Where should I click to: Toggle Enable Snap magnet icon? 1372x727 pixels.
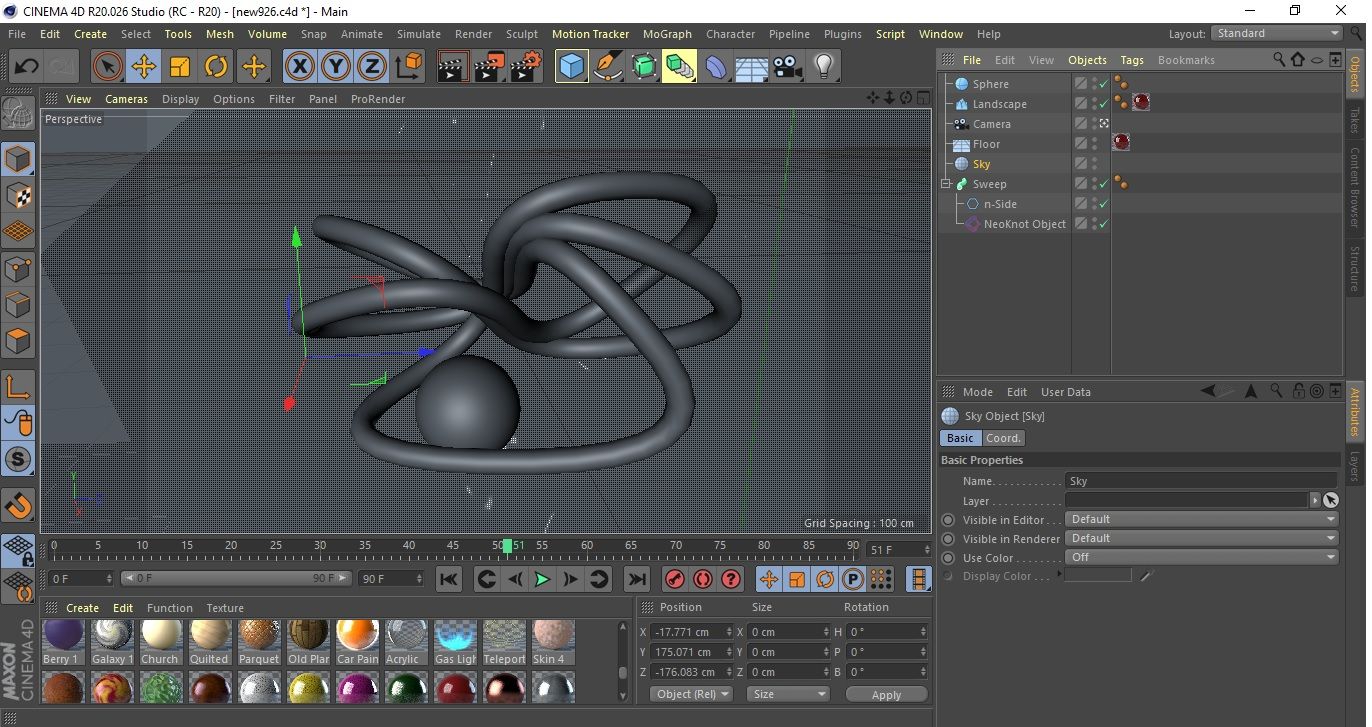[x=18, y=505]
